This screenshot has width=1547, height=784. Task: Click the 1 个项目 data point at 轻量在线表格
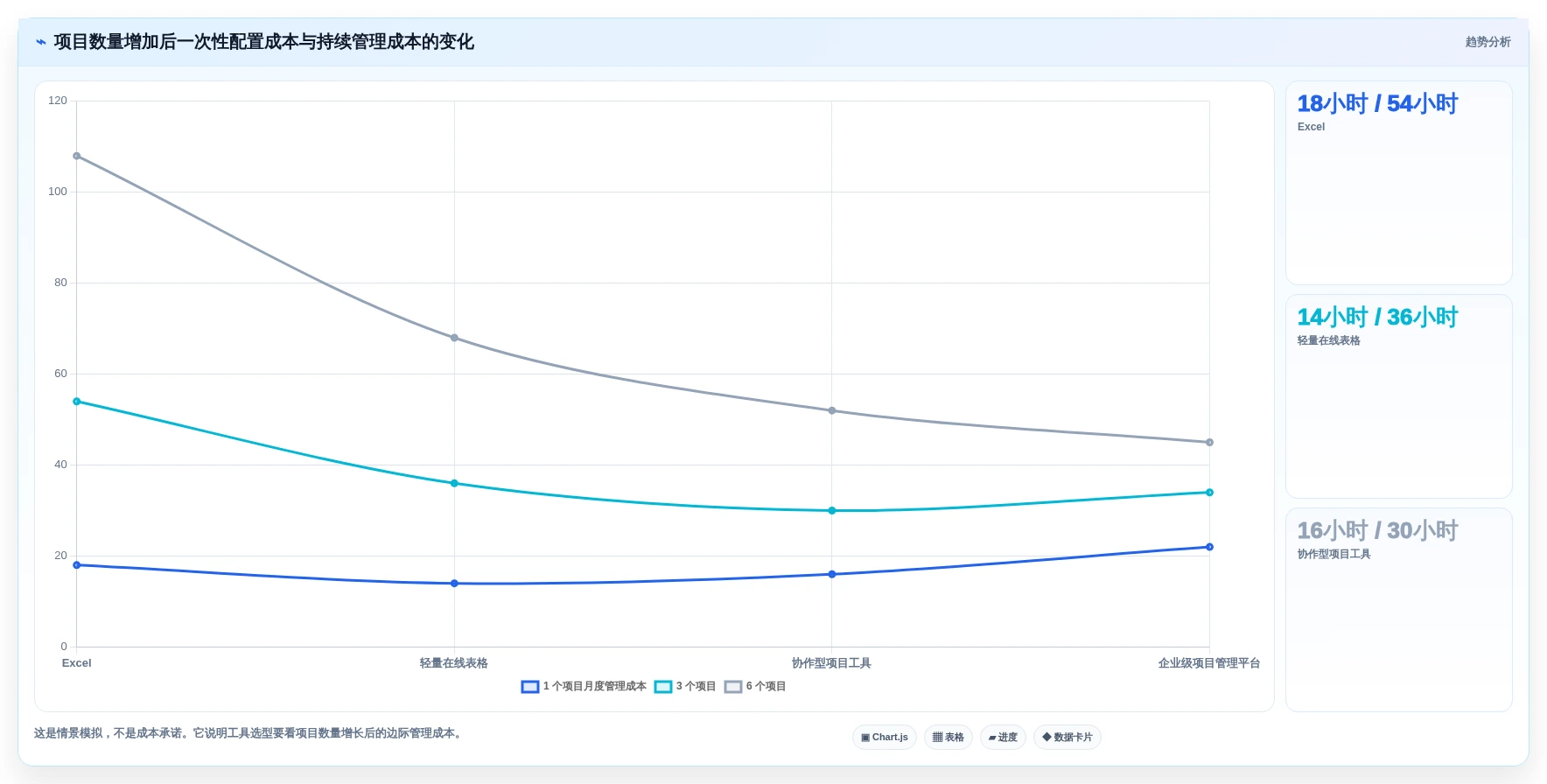pos(454,584)
